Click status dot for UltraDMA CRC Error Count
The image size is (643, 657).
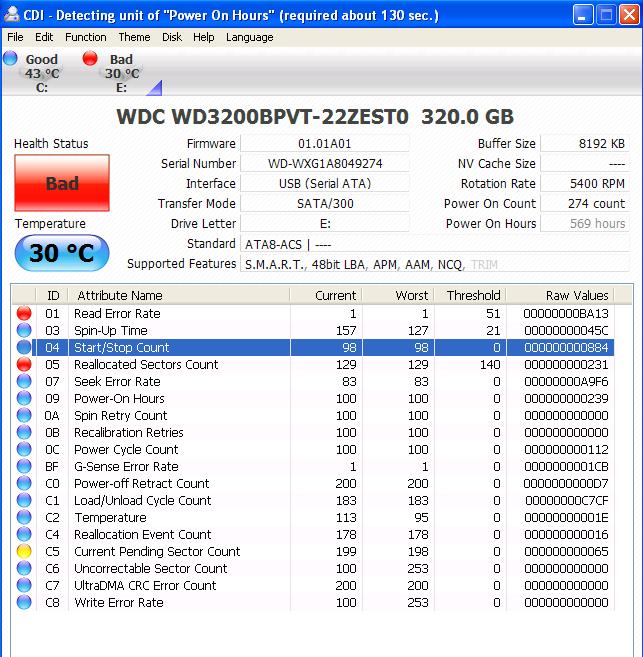click(24, 585)
